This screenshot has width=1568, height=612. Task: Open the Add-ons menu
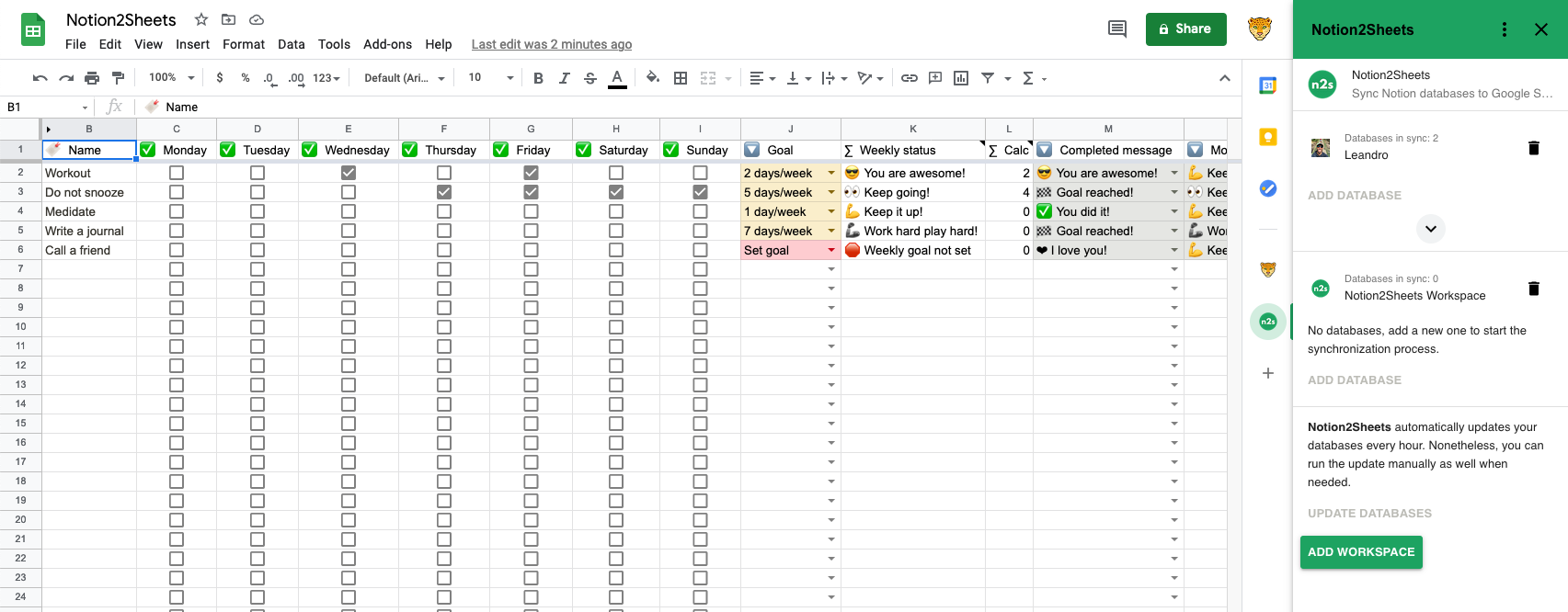click(387, 44)
